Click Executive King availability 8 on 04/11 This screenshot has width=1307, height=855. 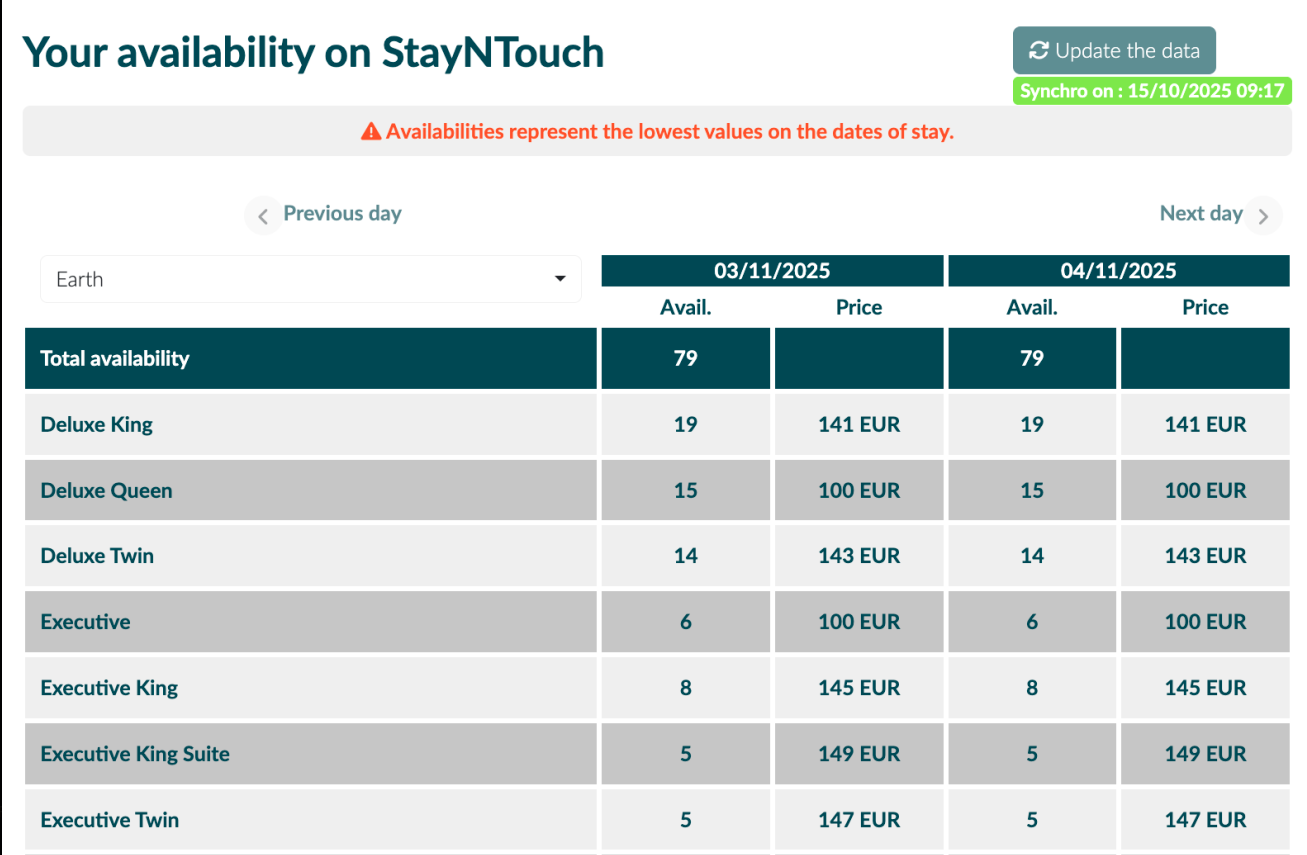[x=1032, y=688]
